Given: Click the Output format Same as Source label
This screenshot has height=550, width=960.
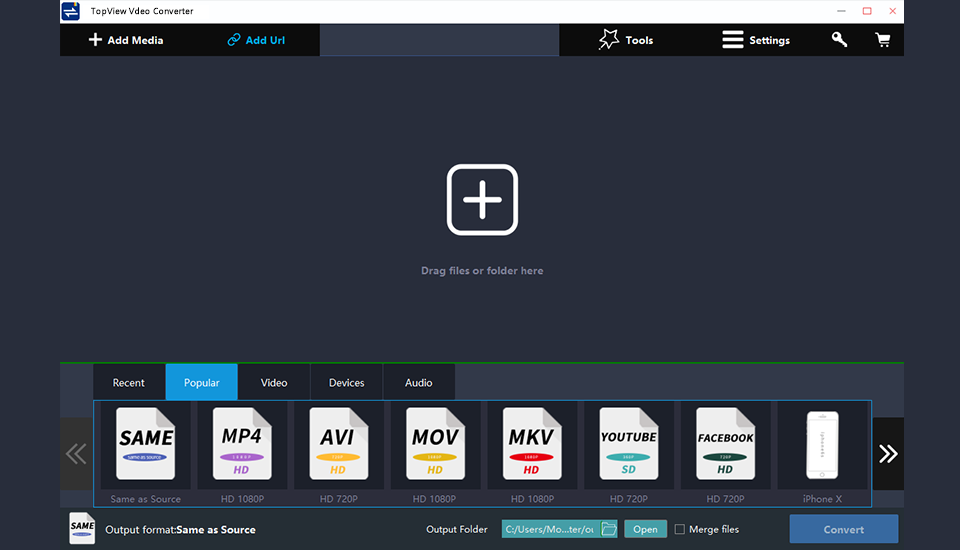Looking at the screenshot, I should [180, 530].
